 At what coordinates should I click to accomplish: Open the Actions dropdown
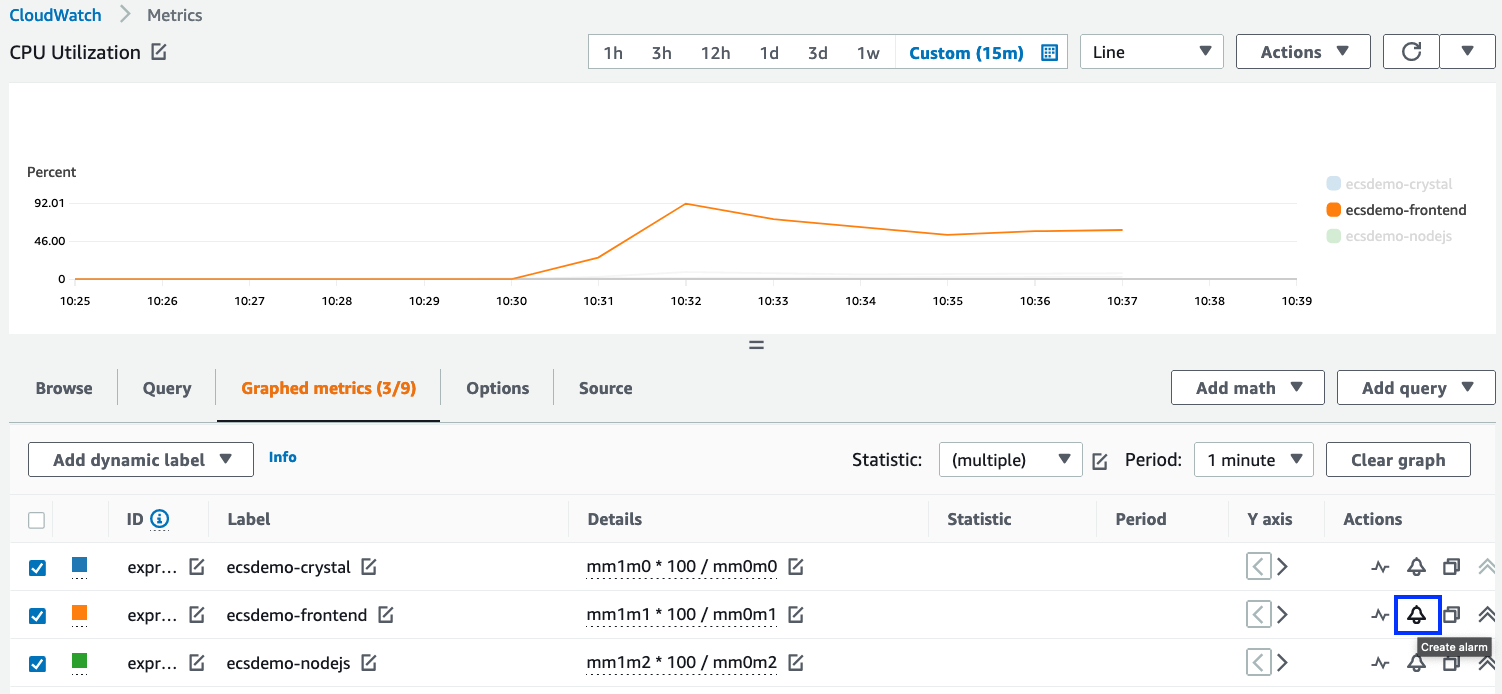1302,51
